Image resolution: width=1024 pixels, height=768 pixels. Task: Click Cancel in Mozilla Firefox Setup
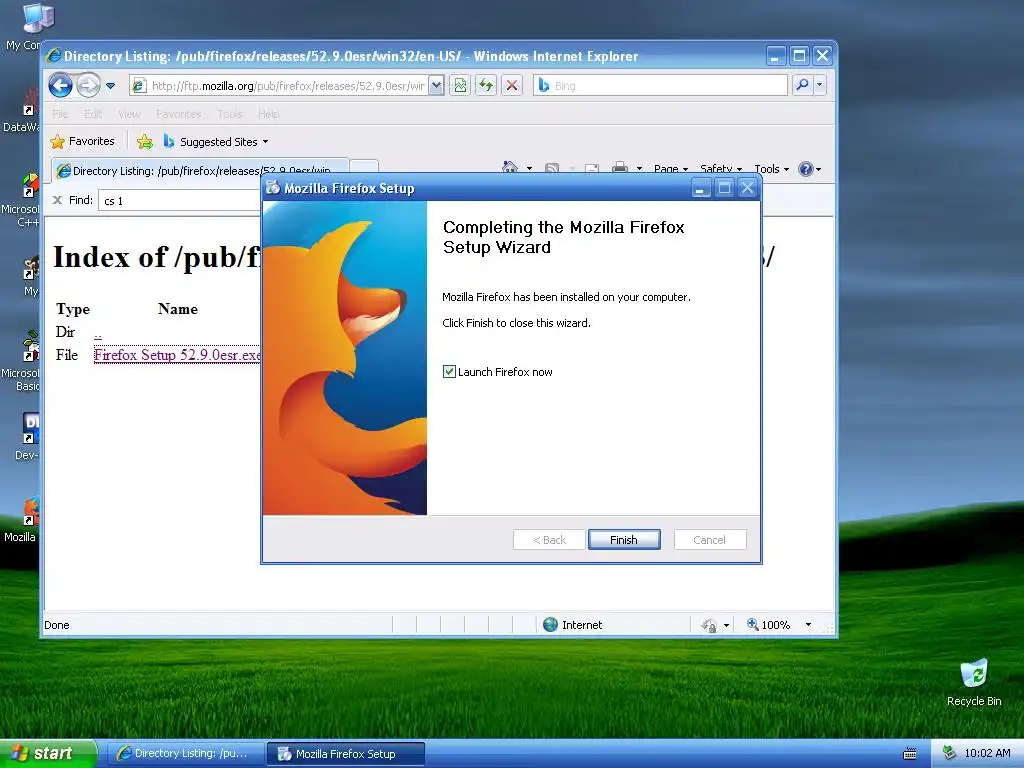(x=709, y=539)
